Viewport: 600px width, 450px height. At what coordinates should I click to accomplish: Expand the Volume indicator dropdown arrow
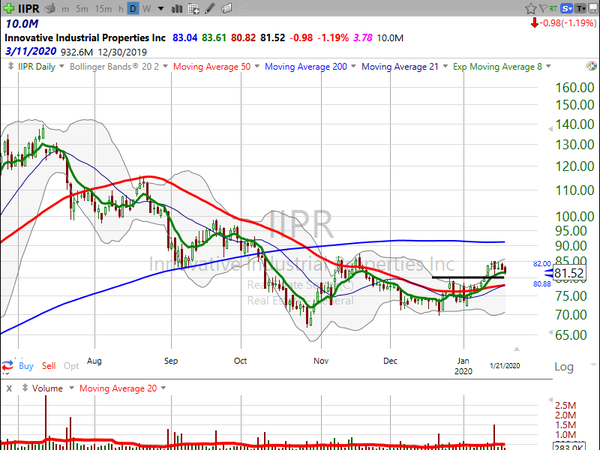point(71,388)
